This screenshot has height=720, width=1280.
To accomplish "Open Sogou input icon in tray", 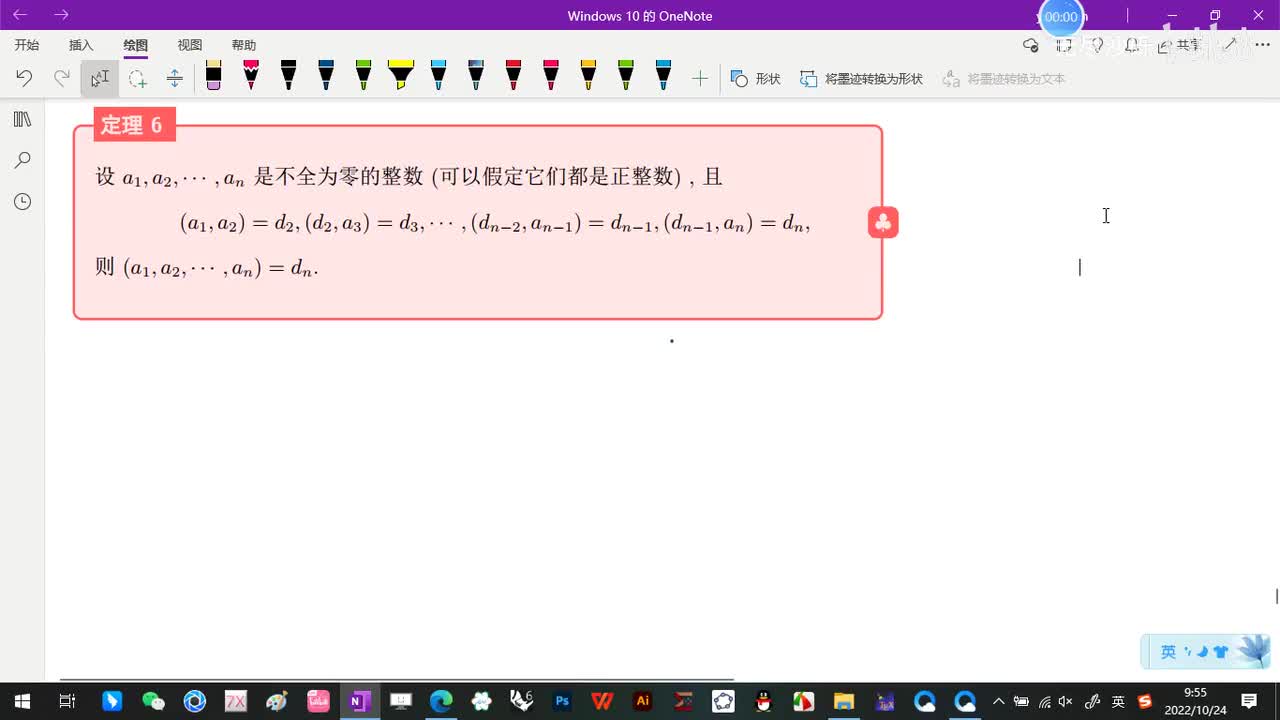I will (1145, 702).
